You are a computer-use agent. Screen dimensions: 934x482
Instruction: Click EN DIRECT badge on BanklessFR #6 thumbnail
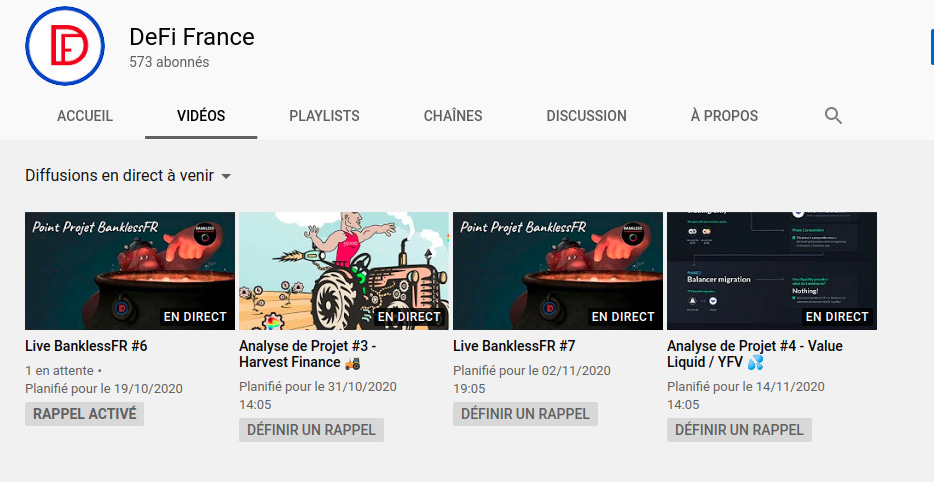tap(195, 317)
